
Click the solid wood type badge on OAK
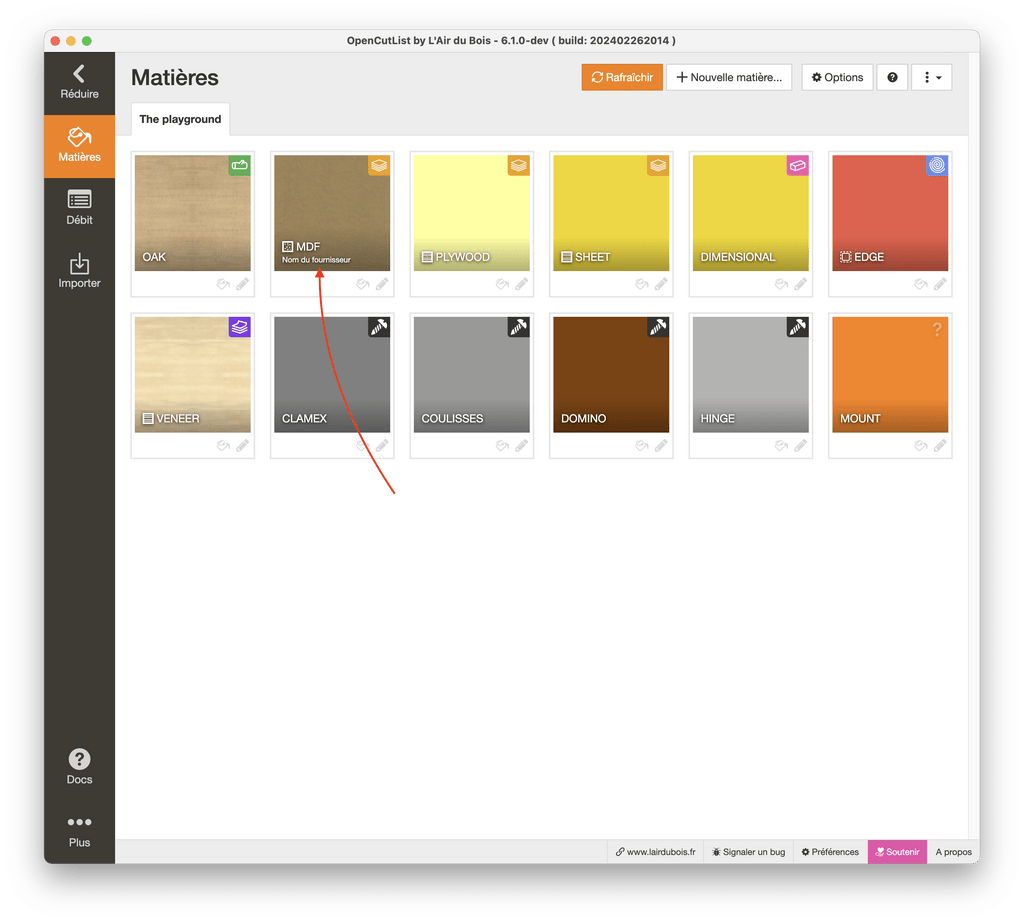[x=240, y=165]
